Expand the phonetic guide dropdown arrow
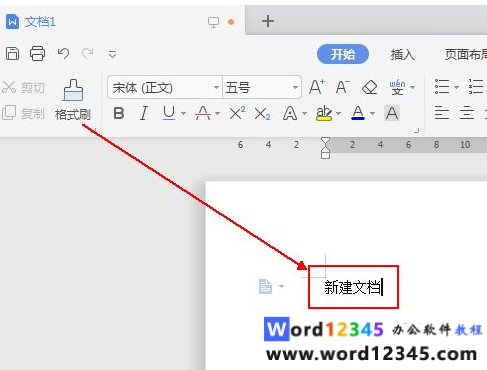The height and width of the screenshot is (370, 487). click(413, 88)
